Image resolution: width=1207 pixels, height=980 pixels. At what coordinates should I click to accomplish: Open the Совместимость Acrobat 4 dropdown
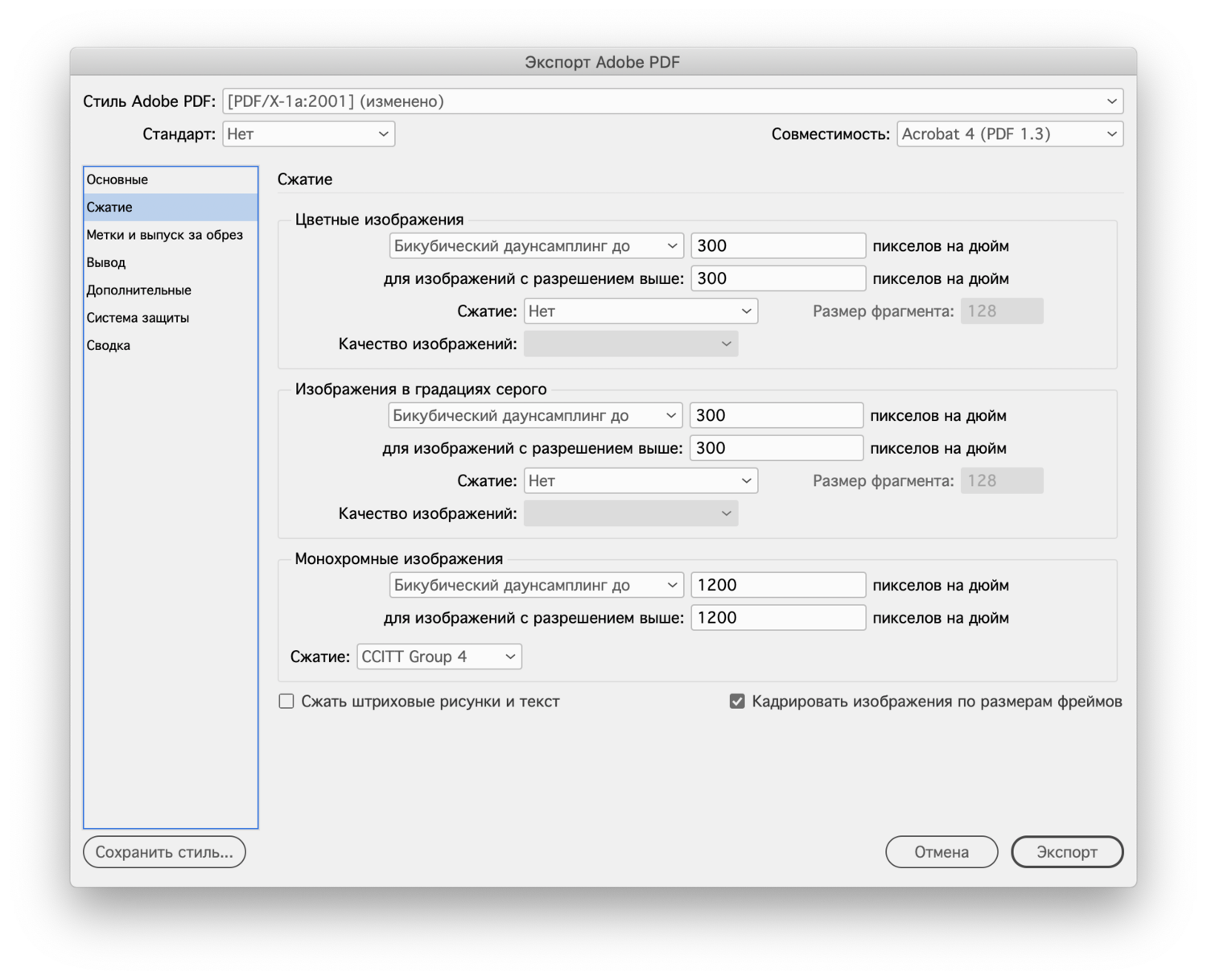1010,134
